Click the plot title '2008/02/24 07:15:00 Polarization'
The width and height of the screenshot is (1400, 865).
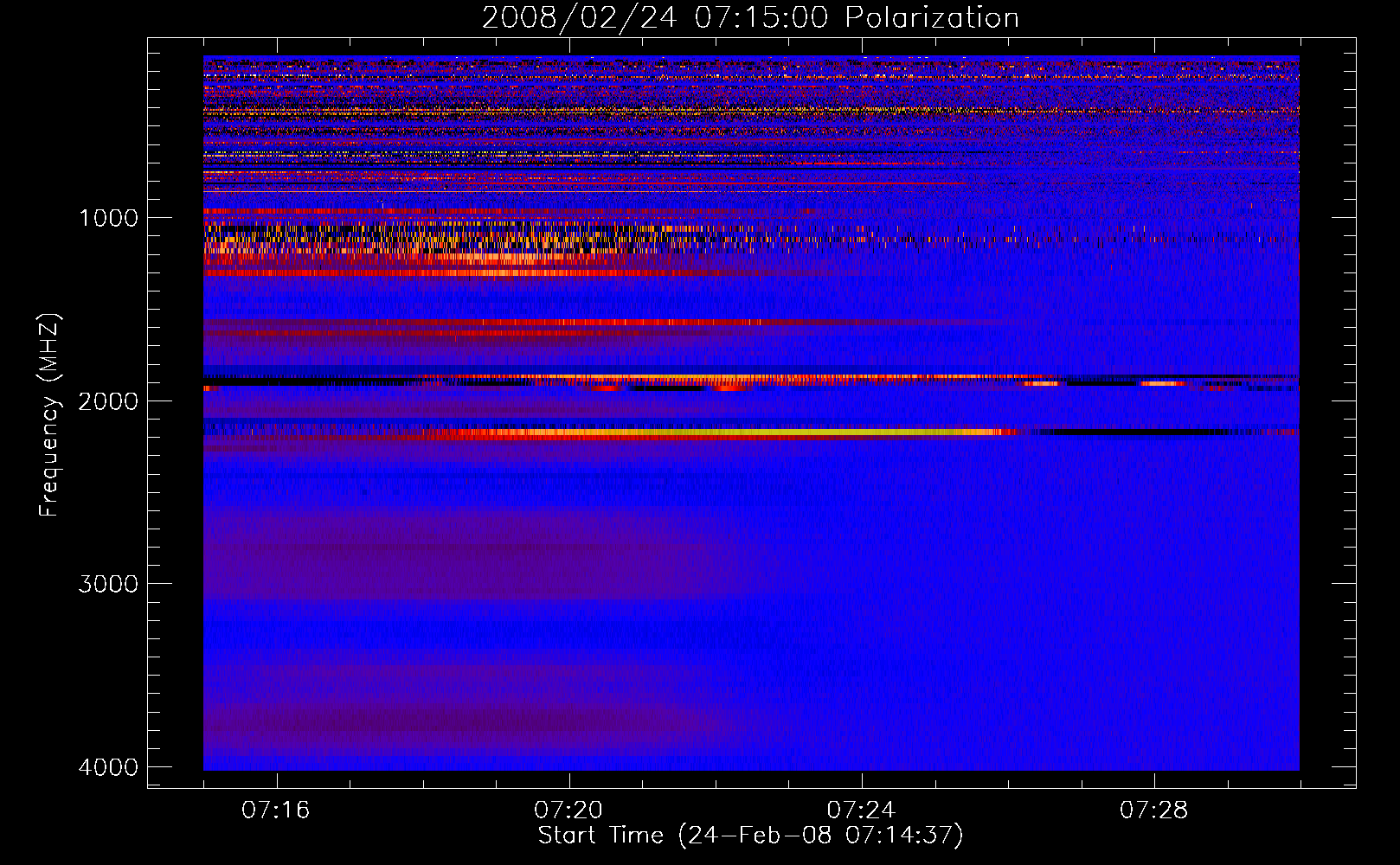(750, 18)
